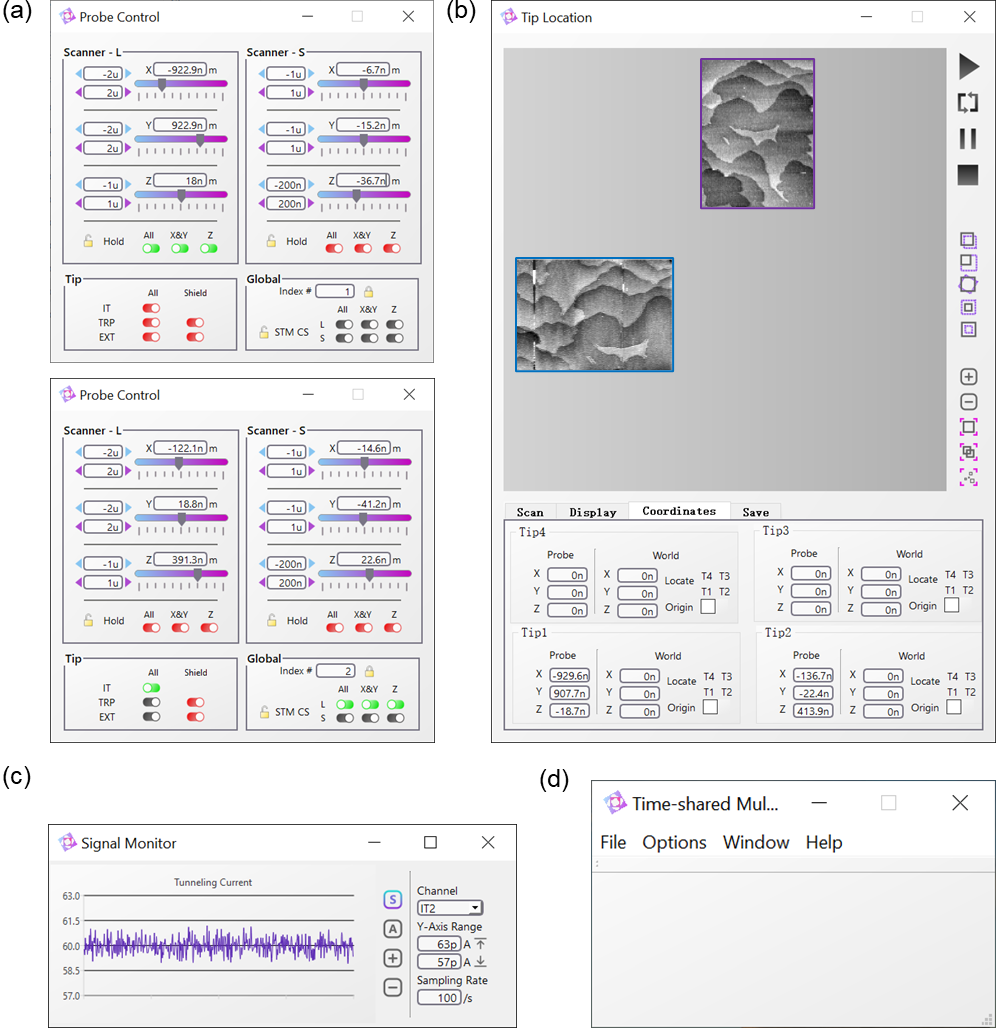The height and width of the screenshot is (1028, 1000).
Task: Stop the scan with the black square icon
Action: coord(968,175)
